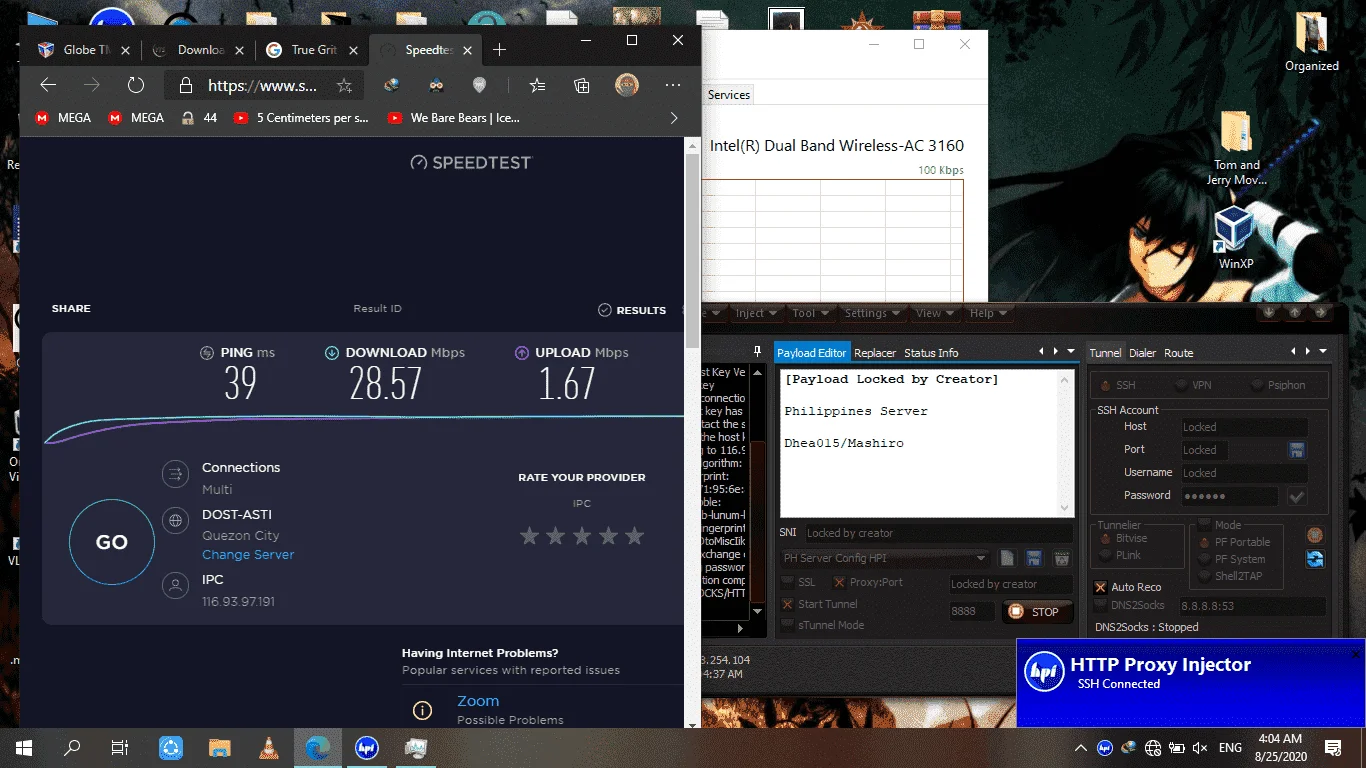Open the Services tab in Task Manager
Image resolution: width=1366 pixels, height=768 pixels.
tap(729, 95)
